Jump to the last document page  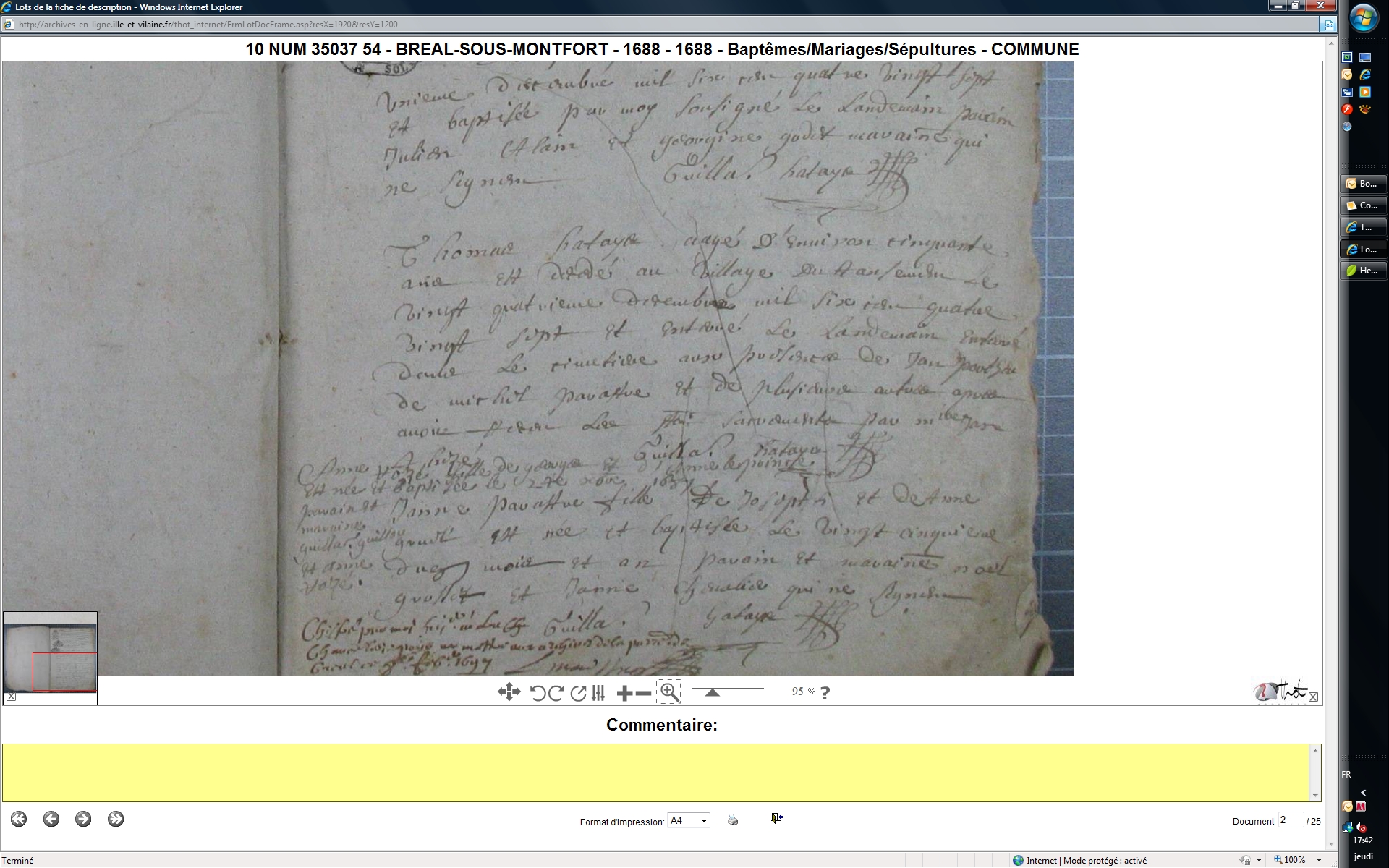click(116, 819)
